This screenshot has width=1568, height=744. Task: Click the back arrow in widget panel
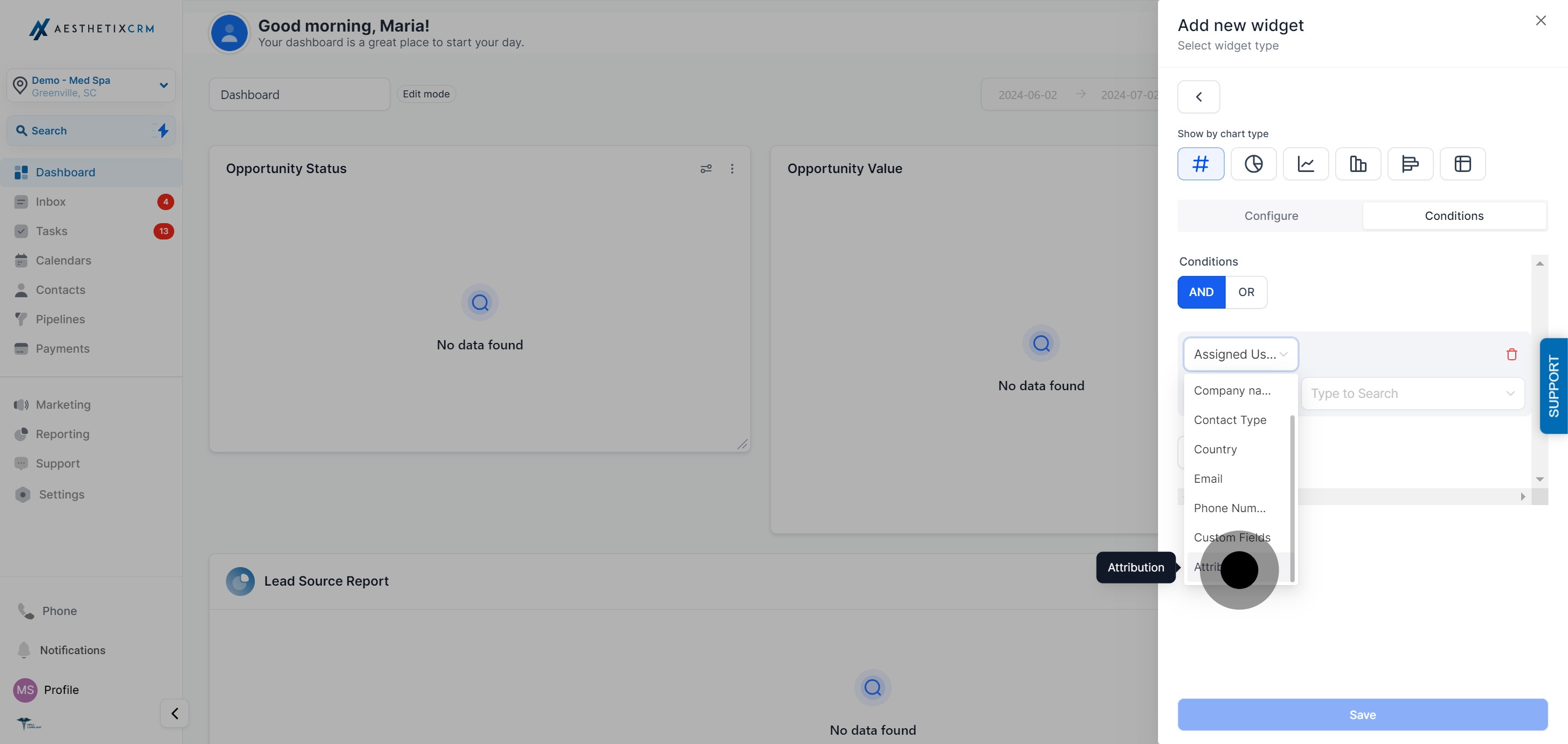pyautogui.click(x=1198, y=97)
